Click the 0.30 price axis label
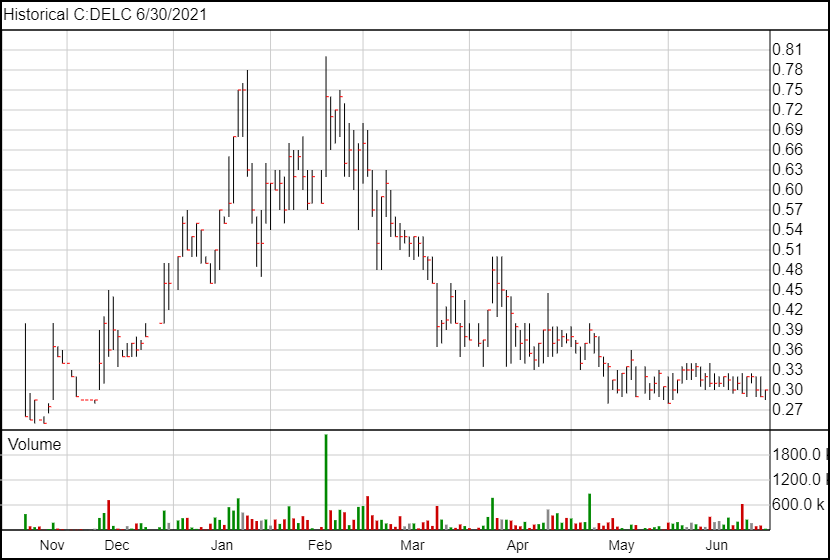The width and height of the screenshot is (830, 560). point(788,390)
